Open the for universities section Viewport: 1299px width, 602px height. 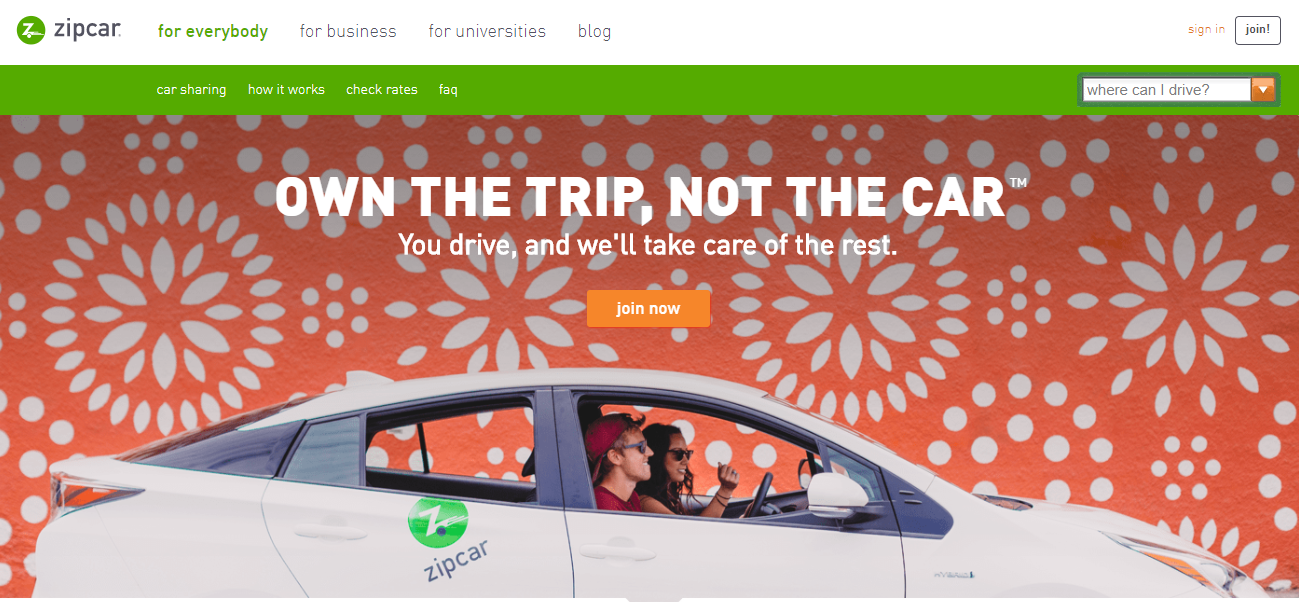(487, 31)
